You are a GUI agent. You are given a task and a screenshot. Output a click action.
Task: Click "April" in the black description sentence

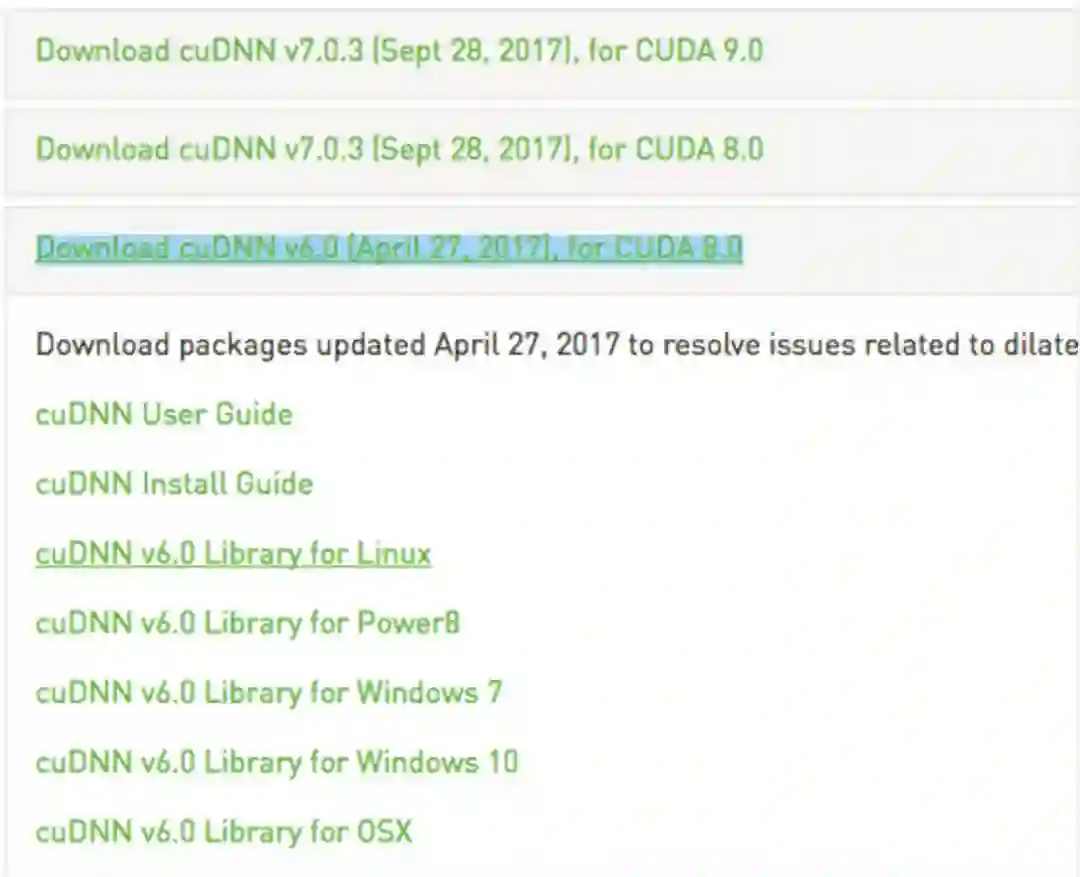coord(467,346)
